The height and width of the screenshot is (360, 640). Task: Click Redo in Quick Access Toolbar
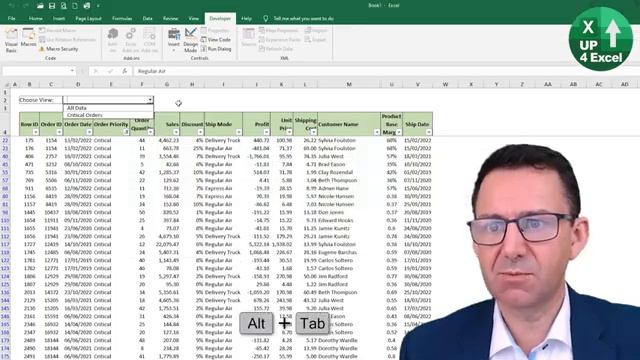click(x=24, y=6)
